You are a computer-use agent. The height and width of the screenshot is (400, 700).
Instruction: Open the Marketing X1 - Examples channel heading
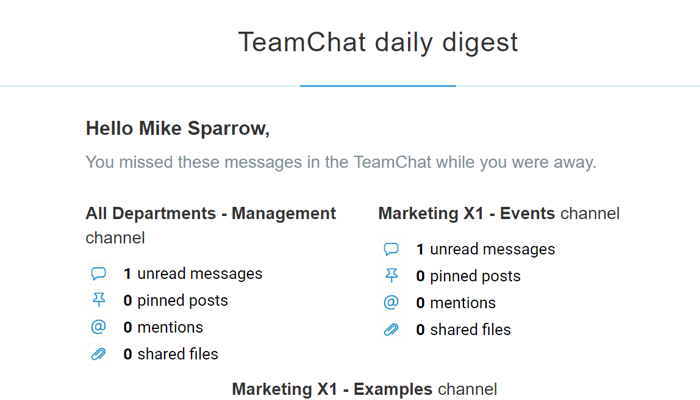[364, 389]
